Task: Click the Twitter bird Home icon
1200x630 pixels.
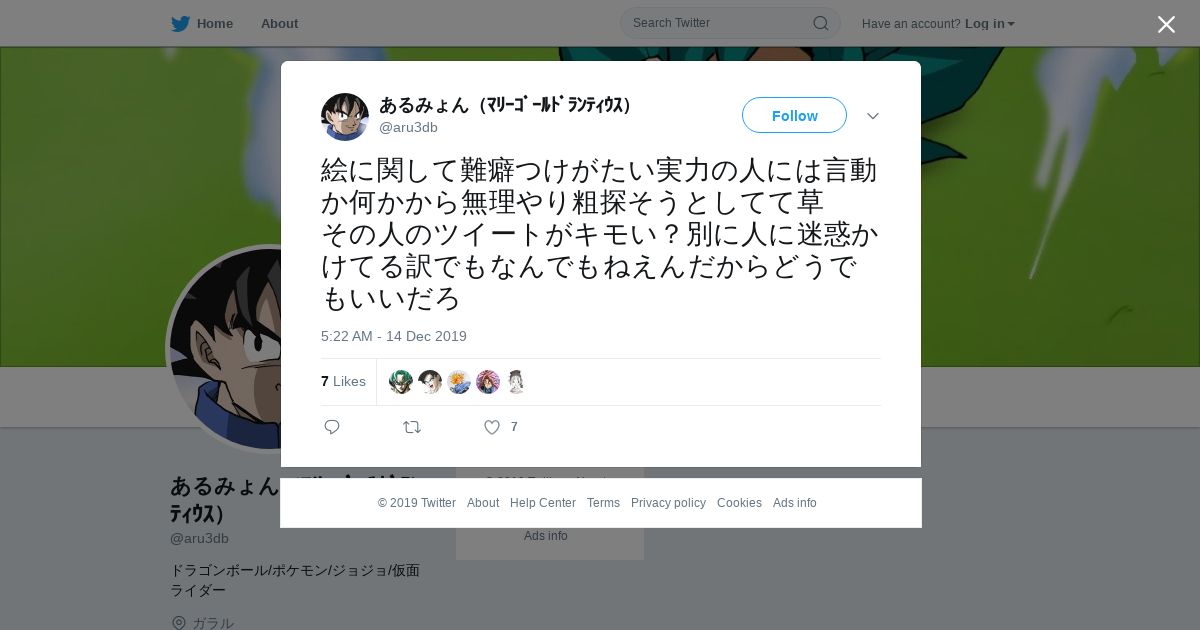Action: point(180,23)
